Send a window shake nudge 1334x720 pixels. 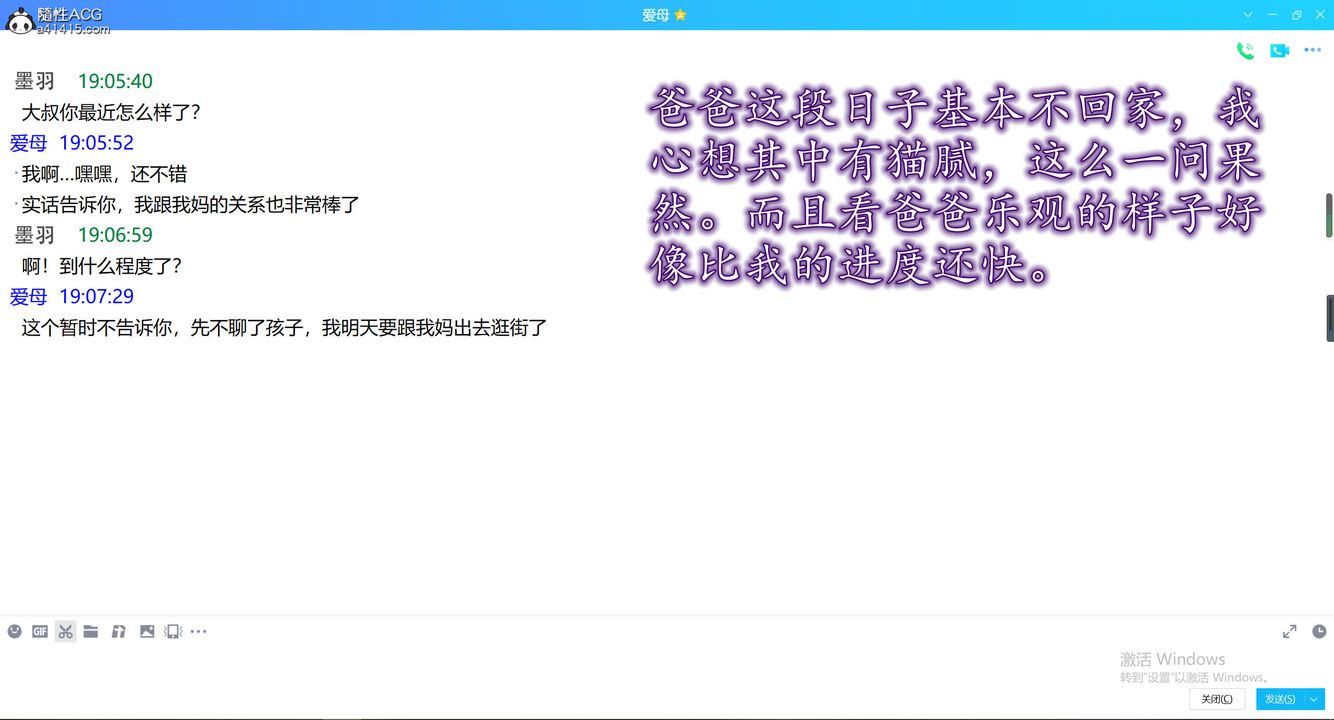[173, 631]
